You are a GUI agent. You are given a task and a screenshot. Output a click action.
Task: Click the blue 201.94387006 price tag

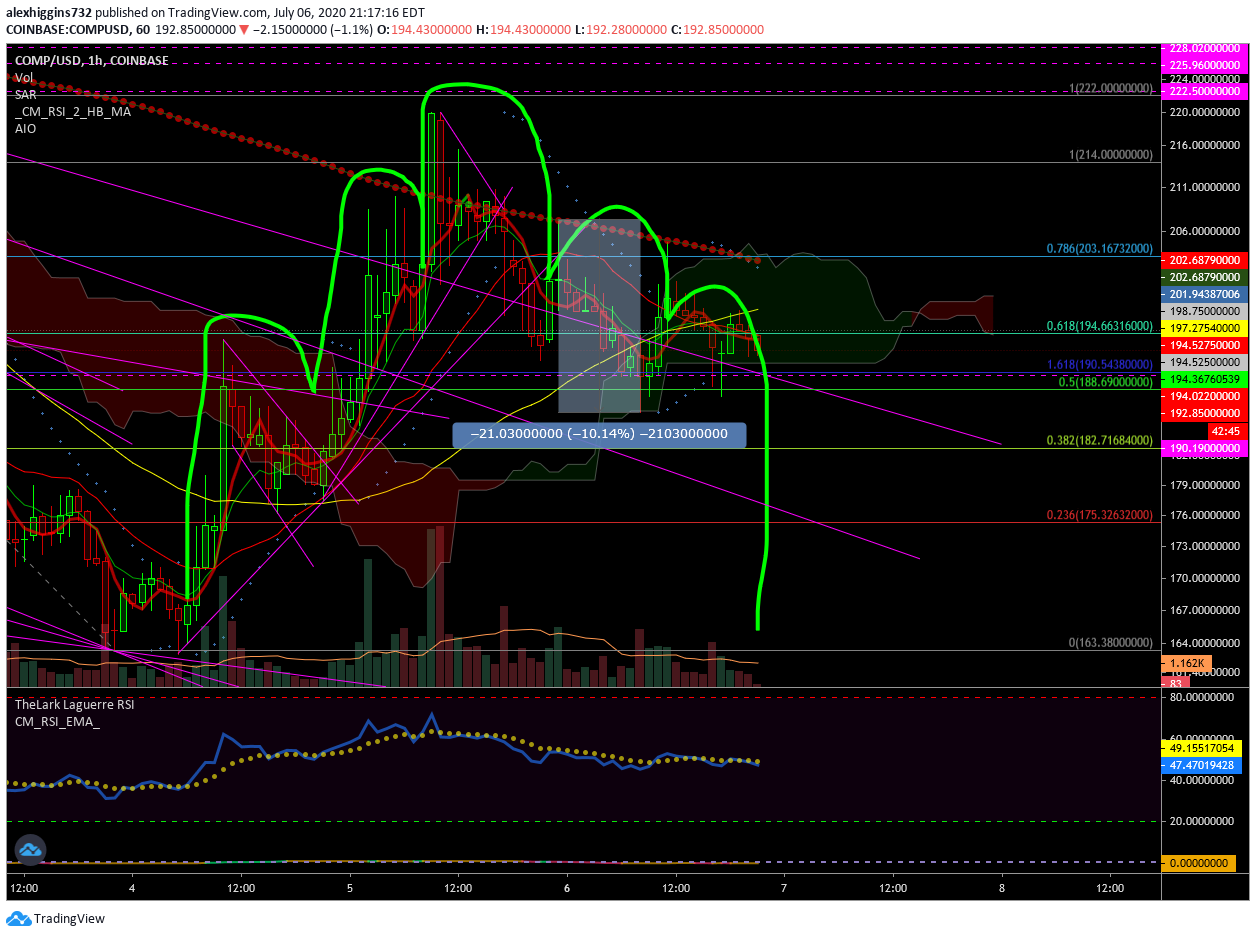1203,294
